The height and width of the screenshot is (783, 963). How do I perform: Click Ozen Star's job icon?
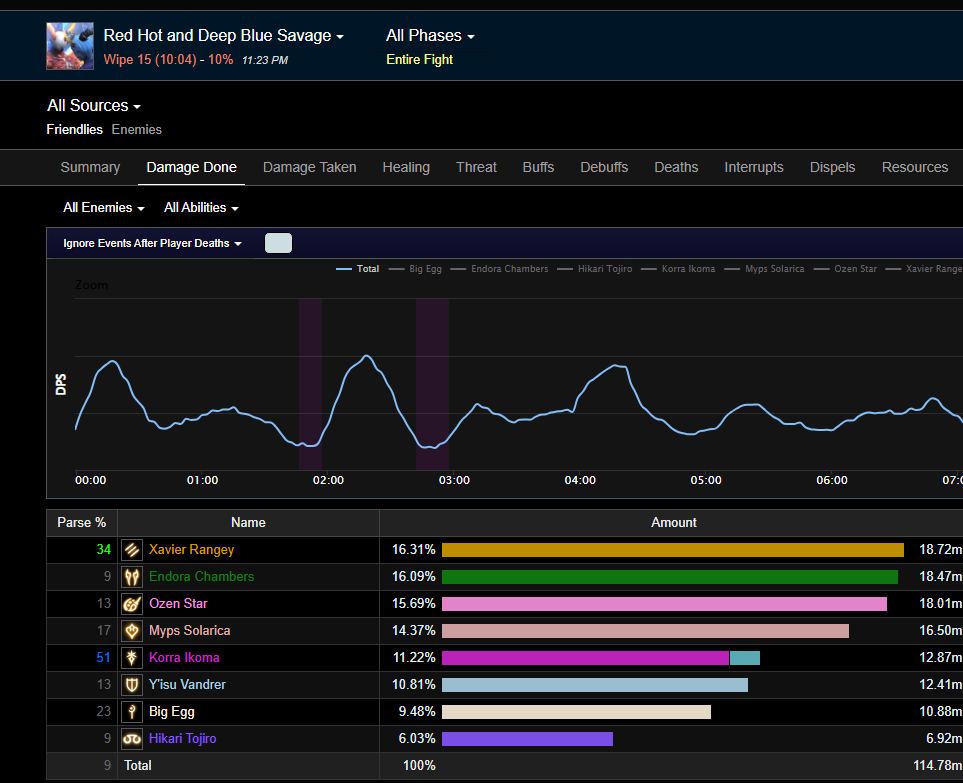(132, 604)
